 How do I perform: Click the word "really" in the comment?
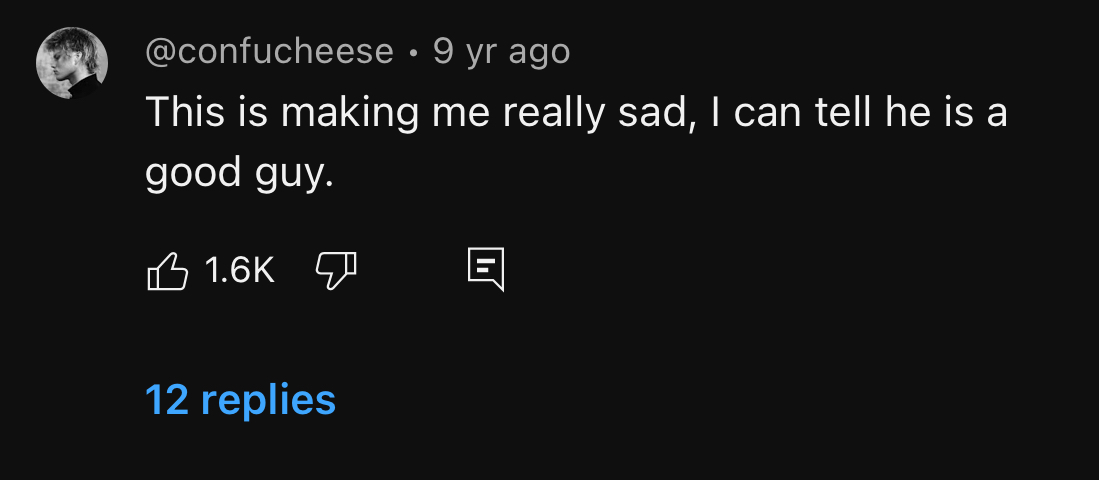click(x=551, y=111)
